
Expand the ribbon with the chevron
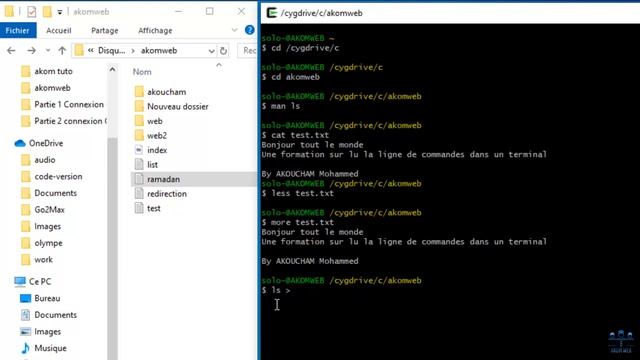click(234, 30)
